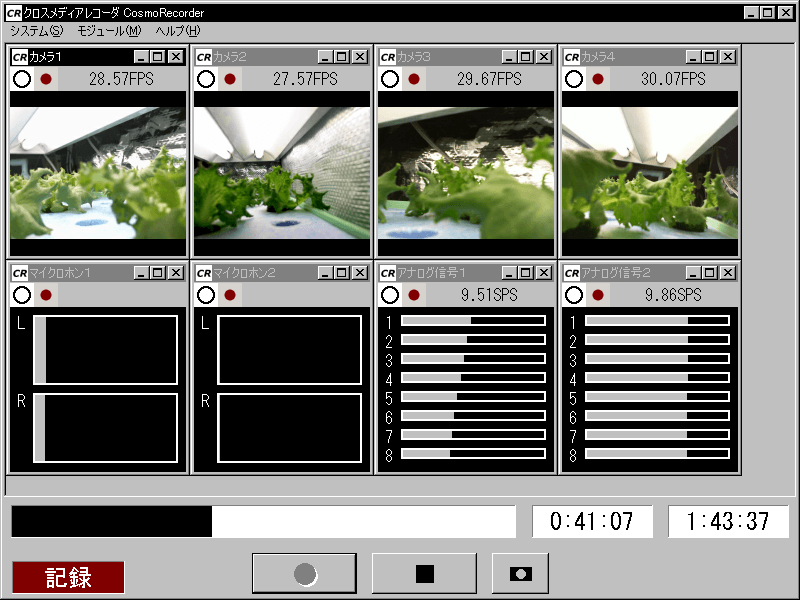The width and height of the screenshot is (800, 600).
Task: Maximize the アナログ信号1 sub-window
Action: coord(526,273)
